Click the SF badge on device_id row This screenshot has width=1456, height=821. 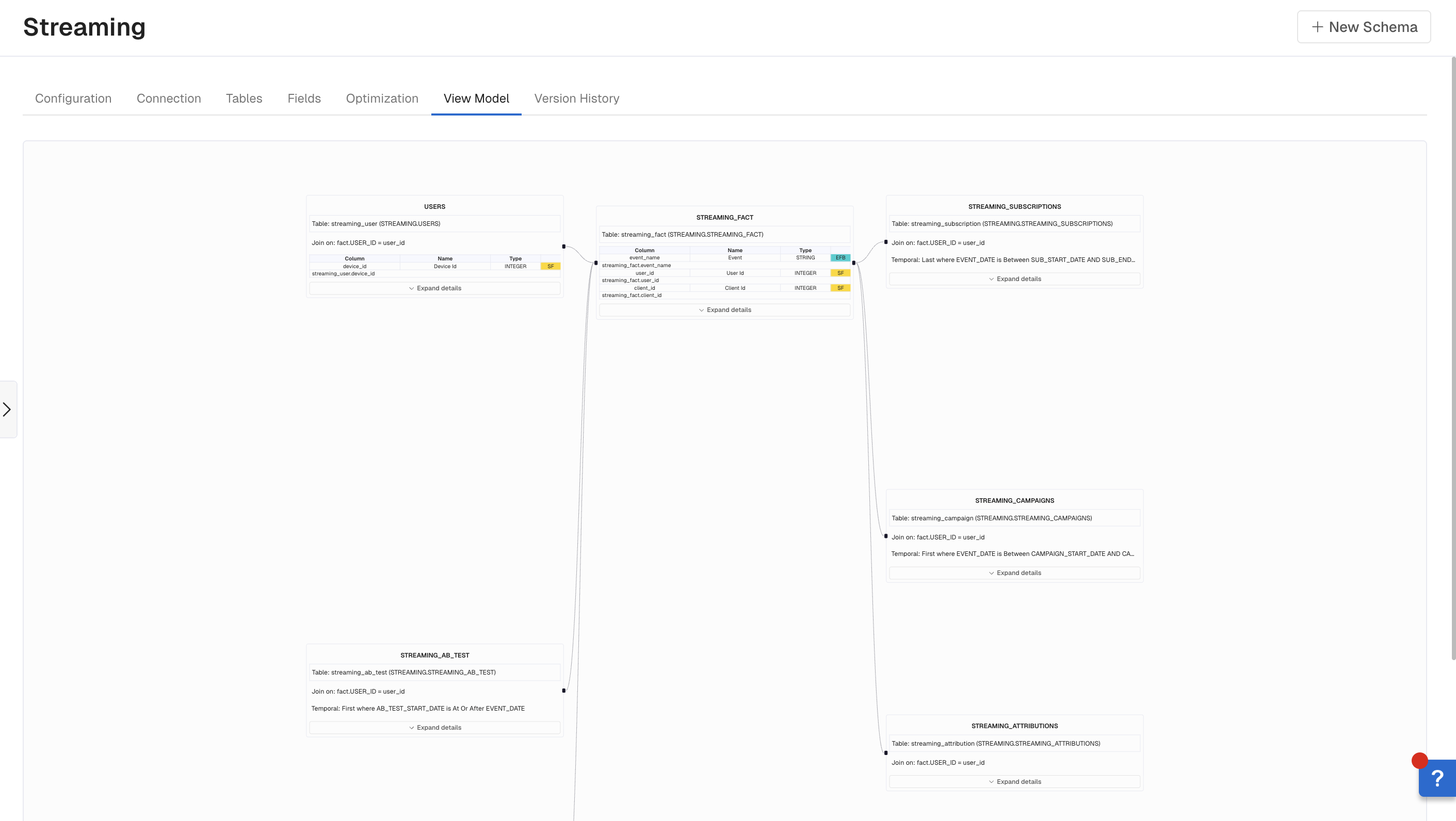[x=550, y=266]
